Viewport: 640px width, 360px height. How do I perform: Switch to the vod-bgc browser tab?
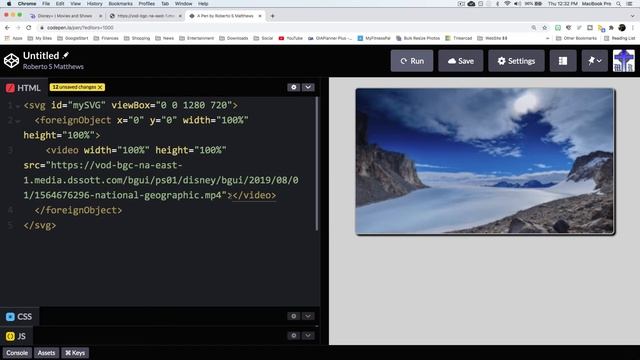[145, 16]
